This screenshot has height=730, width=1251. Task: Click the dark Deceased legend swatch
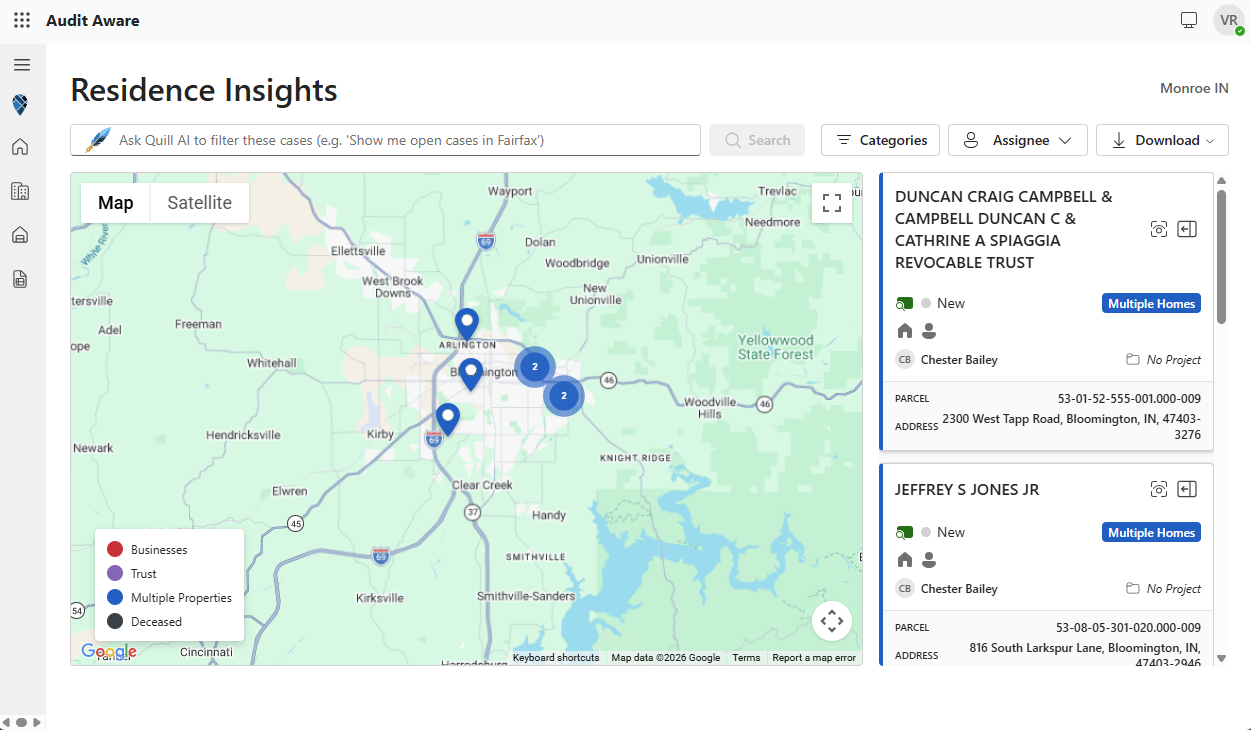point(115,622)
